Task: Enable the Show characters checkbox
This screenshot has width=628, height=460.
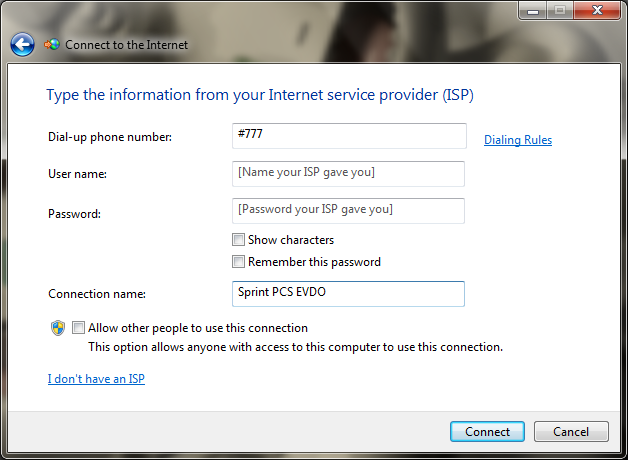Action: click(x=238, y=240)
